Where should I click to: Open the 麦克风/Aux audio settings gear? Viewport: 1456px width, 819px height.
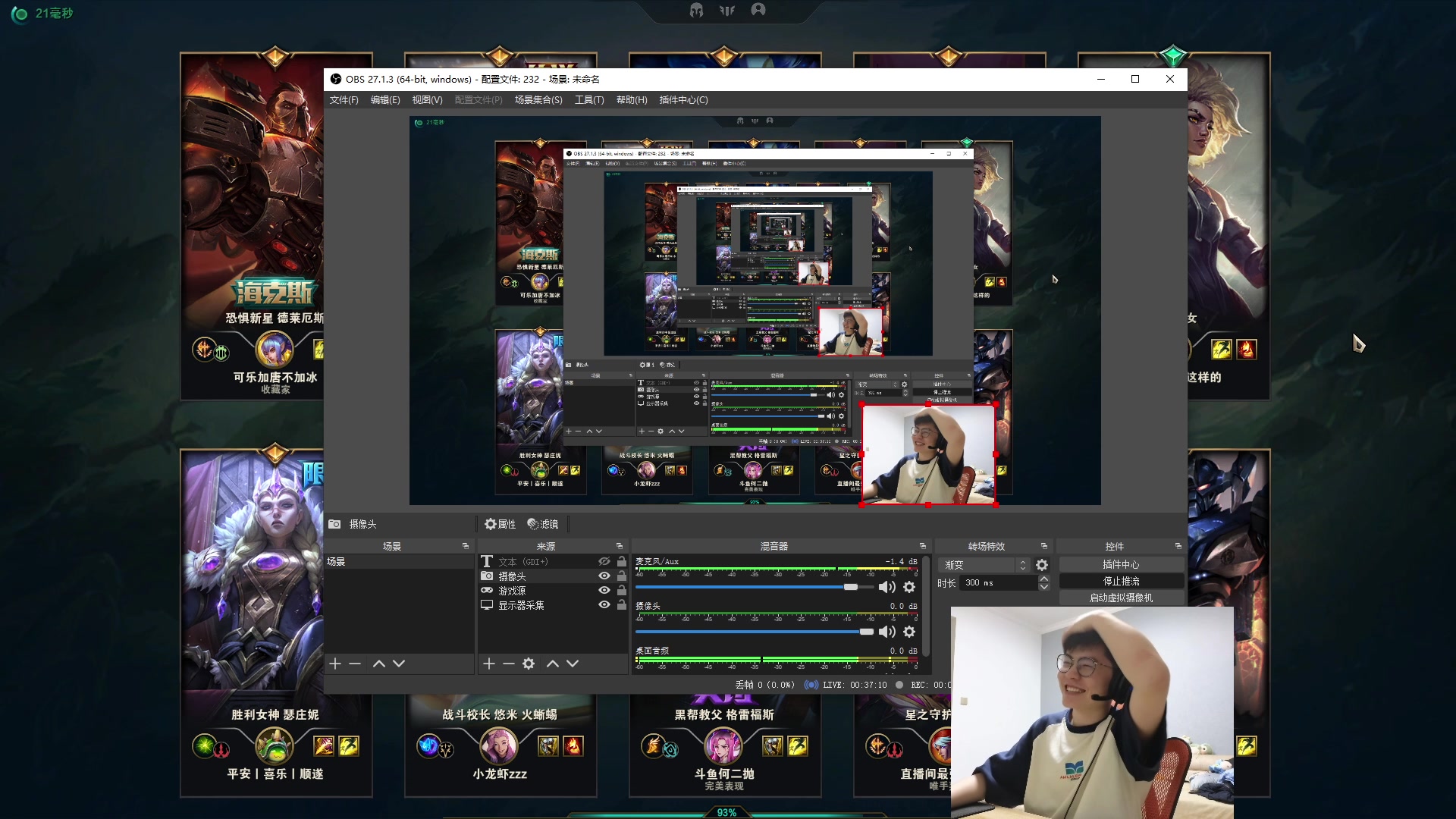(x=909, y=587)
